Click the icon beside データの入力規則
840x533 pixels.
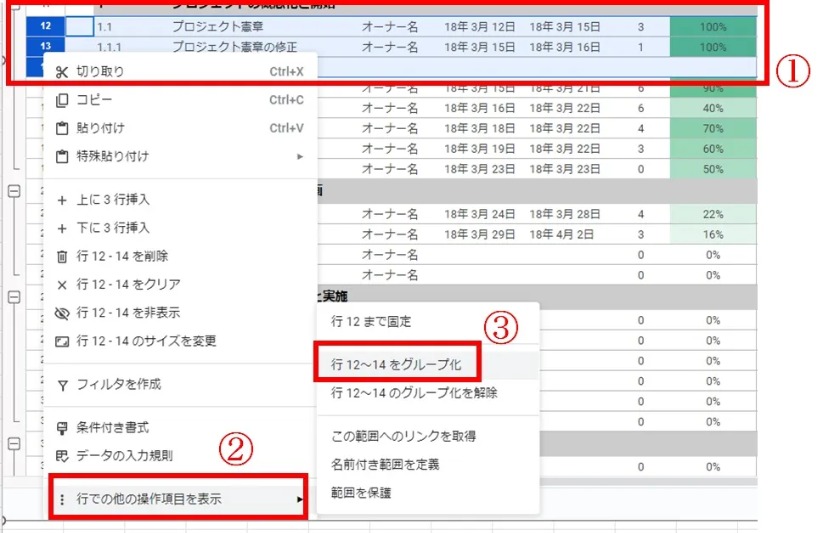tap(62, 456)
